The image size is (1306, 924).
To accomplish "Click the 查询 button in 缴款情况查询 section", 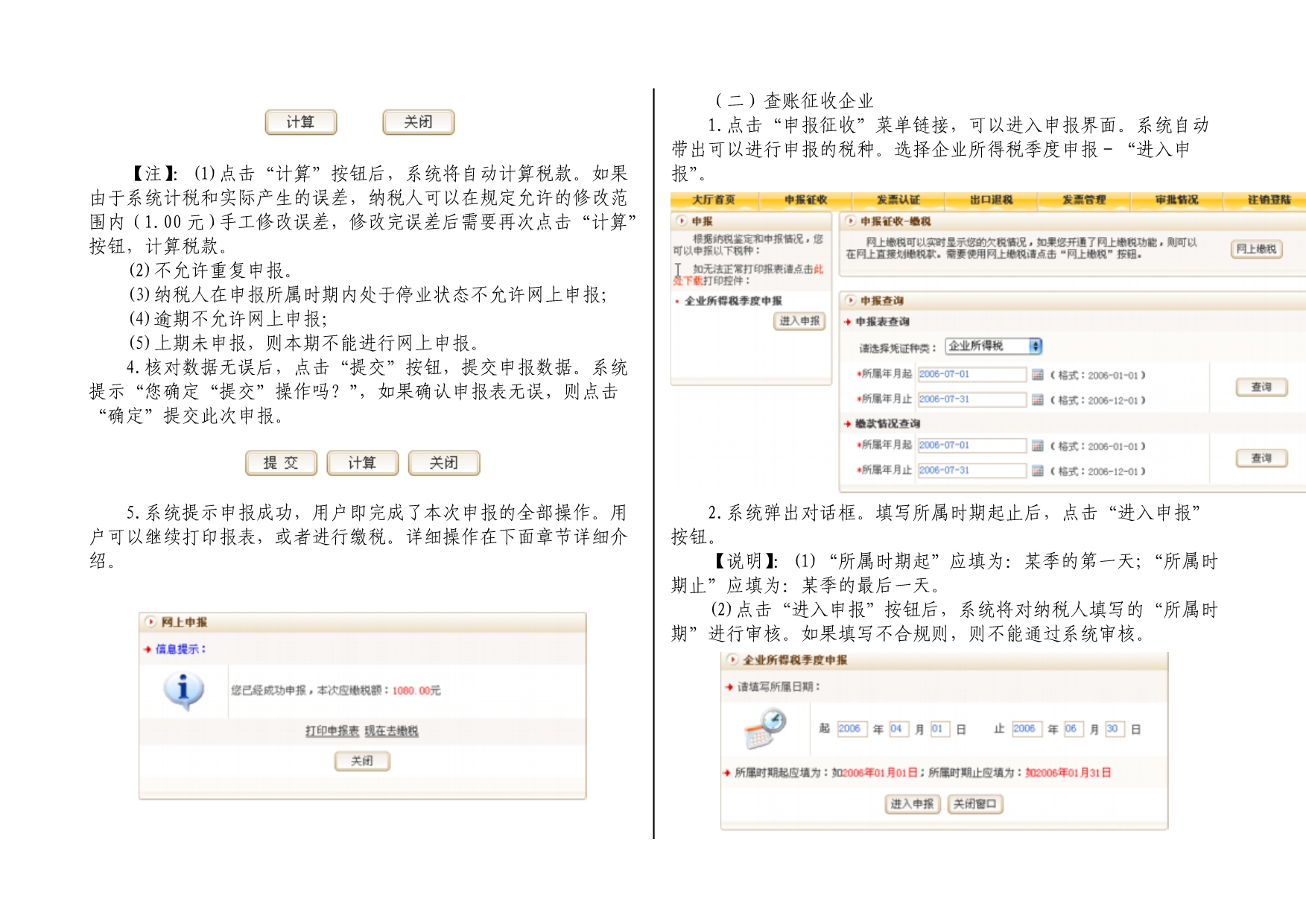I will coord(1261,458).
